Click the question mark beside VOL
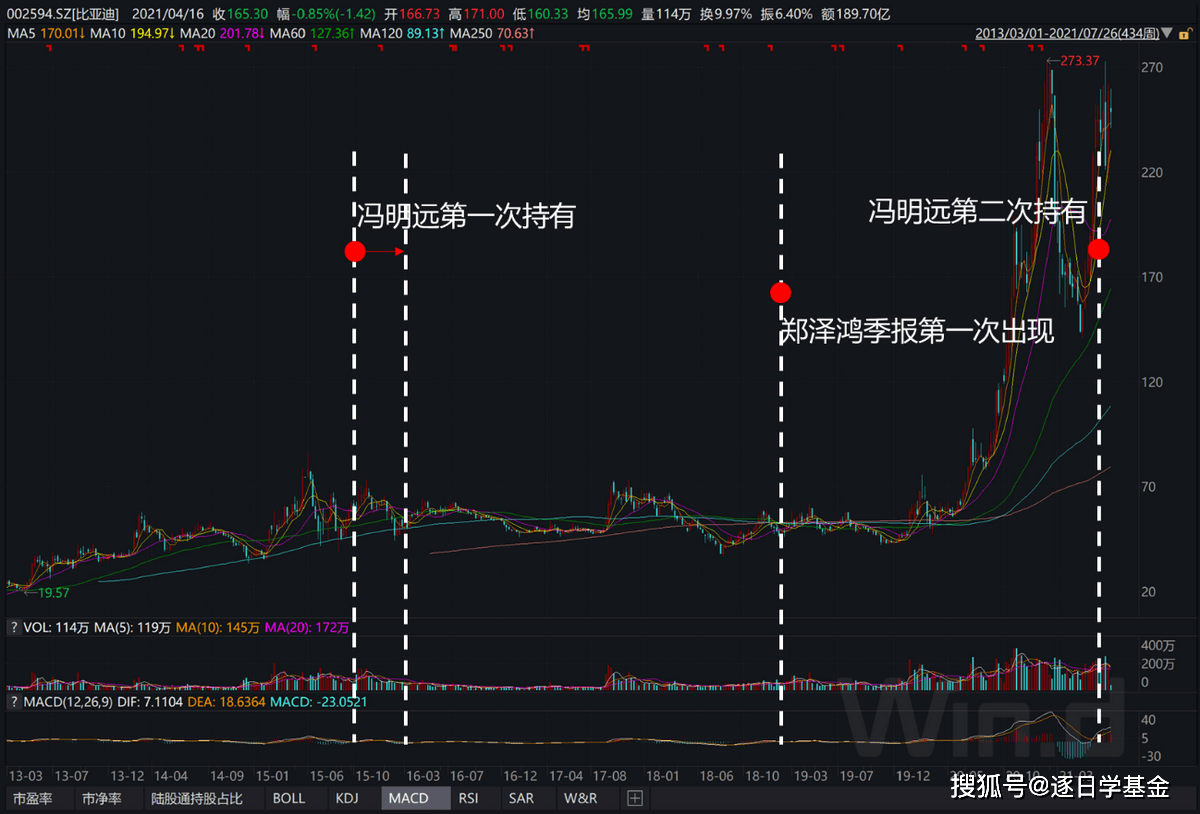Image resolution: width=1200 pixels, height=814 pixels. coord(14,627)
